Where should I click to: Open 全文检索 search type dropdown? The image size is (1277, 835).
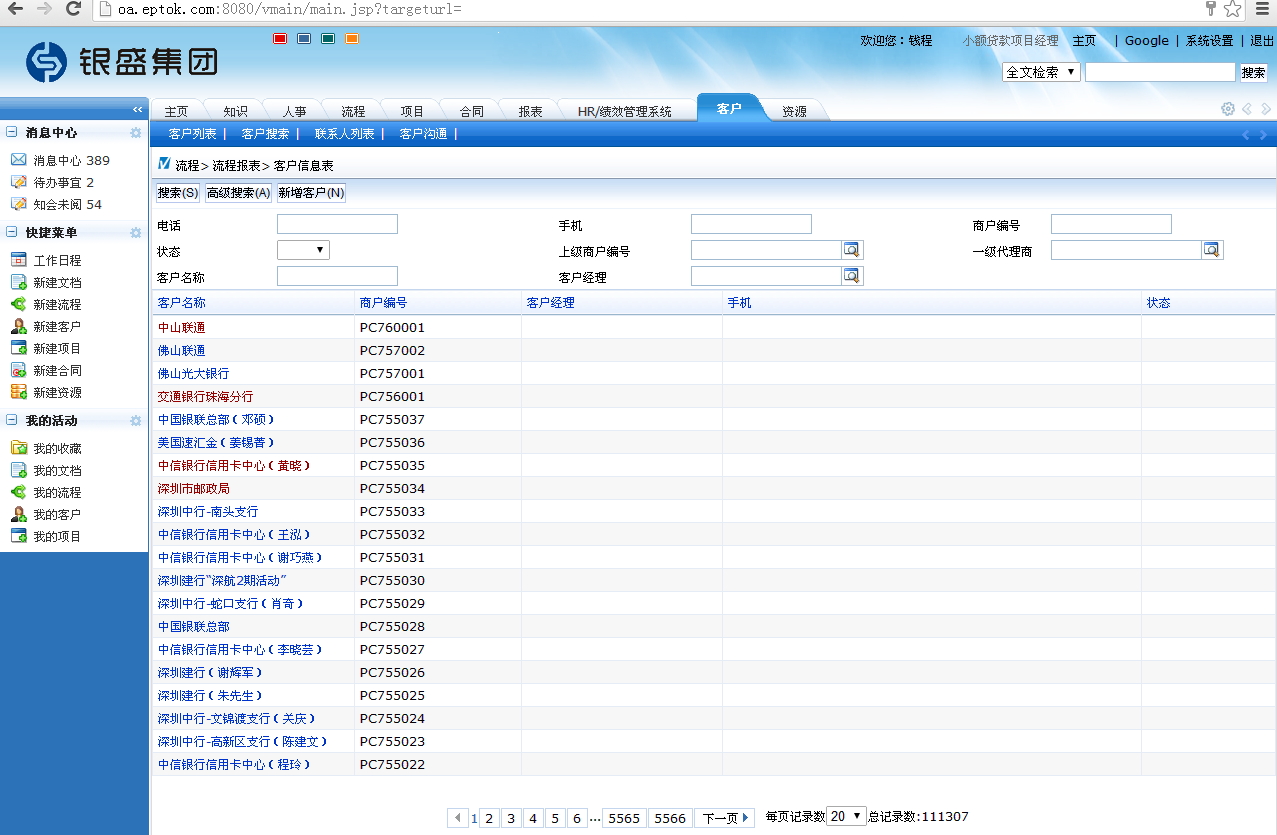(x=1041, y=72)
